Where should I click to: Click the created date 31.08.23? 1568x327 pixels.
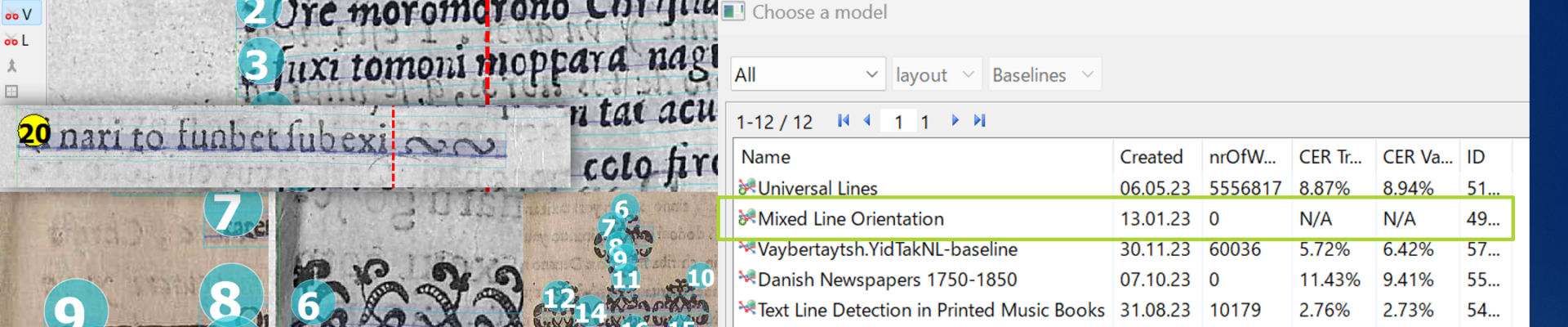[x=1155, y=310]
